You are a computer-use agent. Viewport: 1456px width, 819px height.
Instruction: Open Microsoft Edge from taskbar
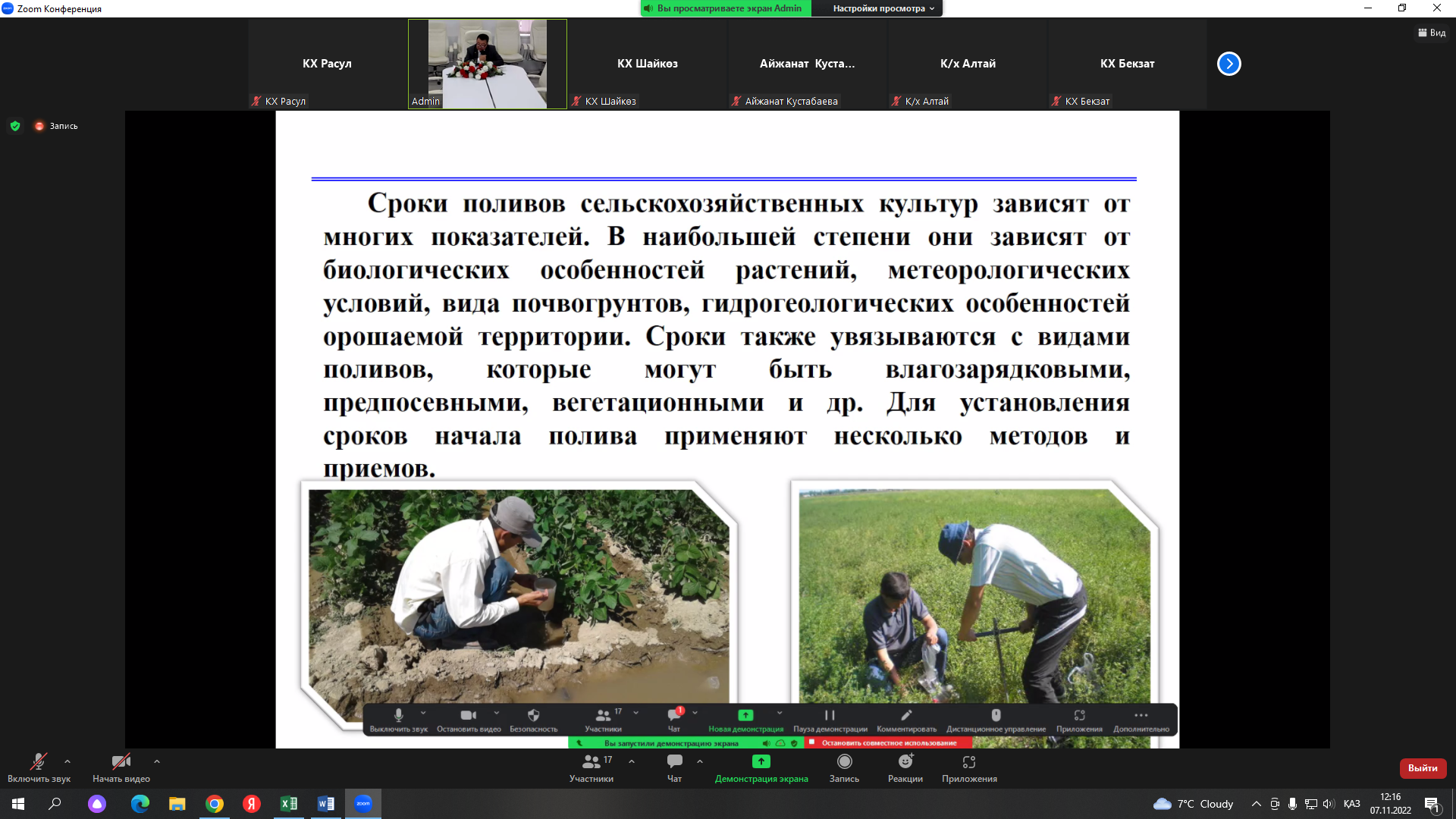pos(140,804)
